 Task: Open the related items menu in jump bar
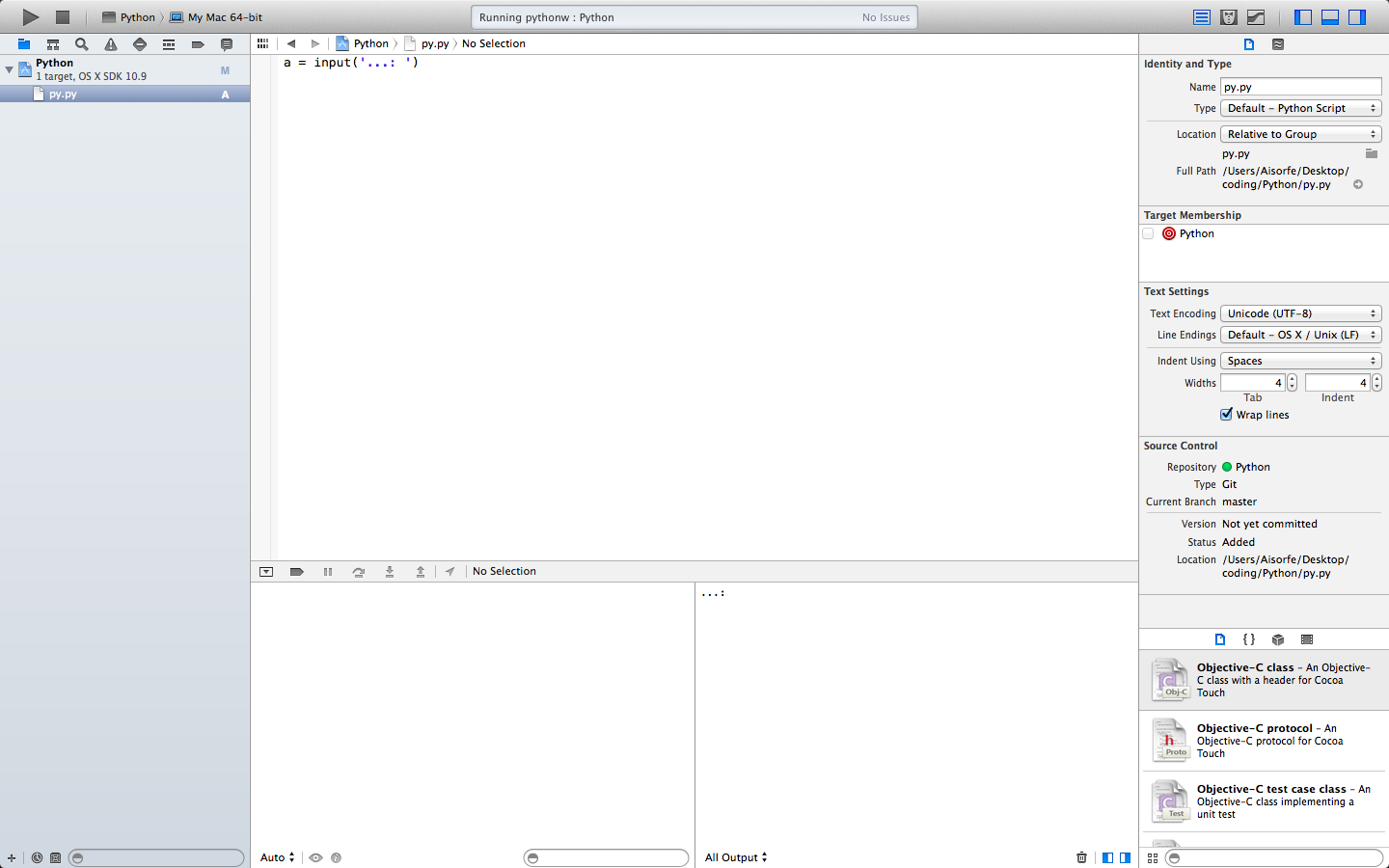coord(262,43)
